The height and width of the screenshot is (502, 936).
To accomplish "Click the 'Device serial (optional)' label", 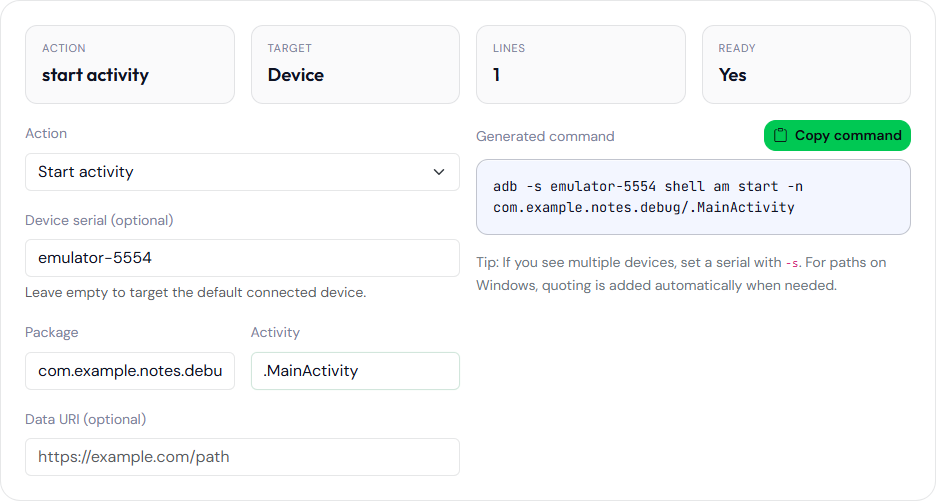I will (x=99, y=220).
